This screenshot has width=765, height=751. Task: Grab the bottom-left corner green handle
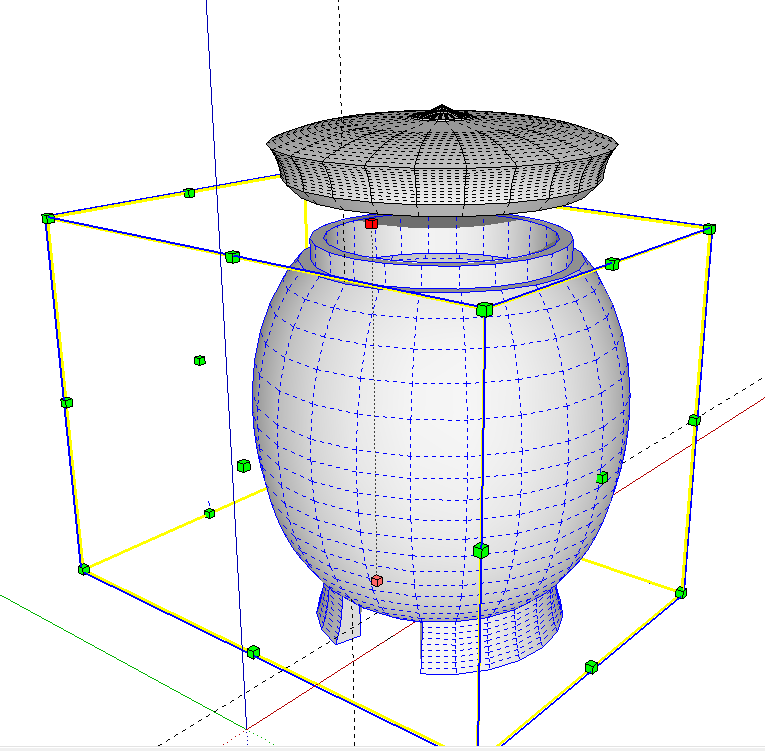(x=84, y=569)
